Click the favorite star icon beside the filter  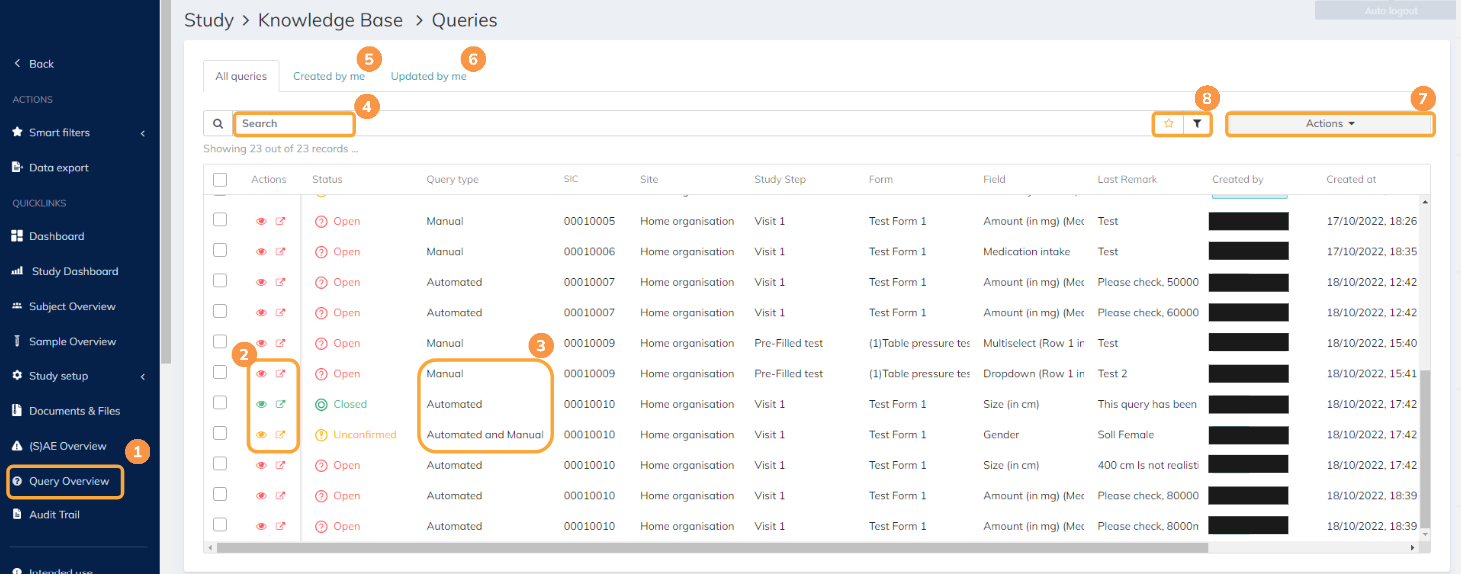pos(1168,123)
